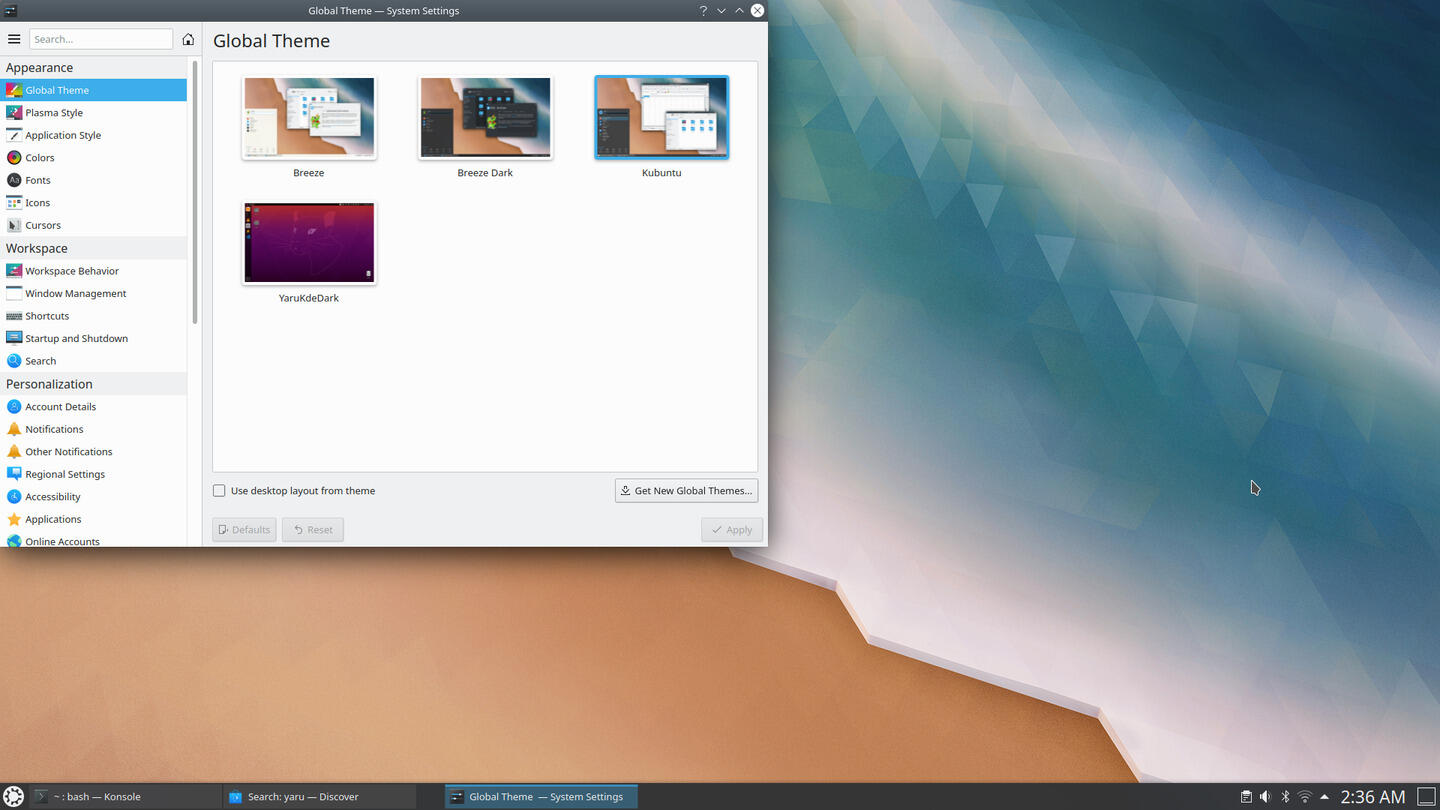Click the home icon beside search
Screen dimensions: 1440x810
coord(188,39)
